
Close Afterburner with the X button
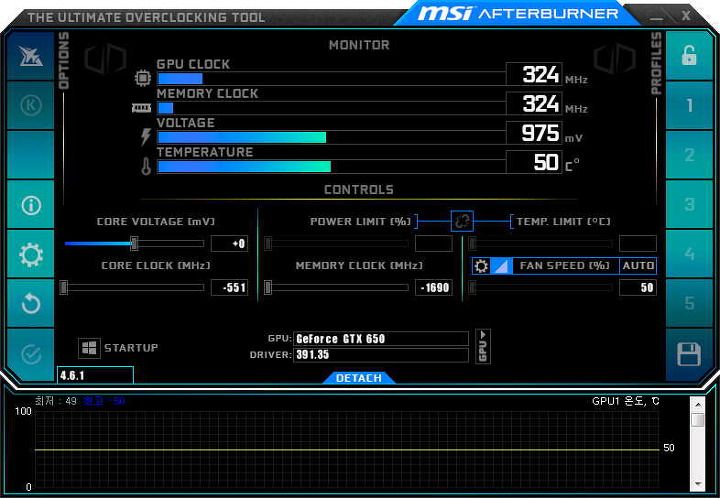(x=686, y=16)
